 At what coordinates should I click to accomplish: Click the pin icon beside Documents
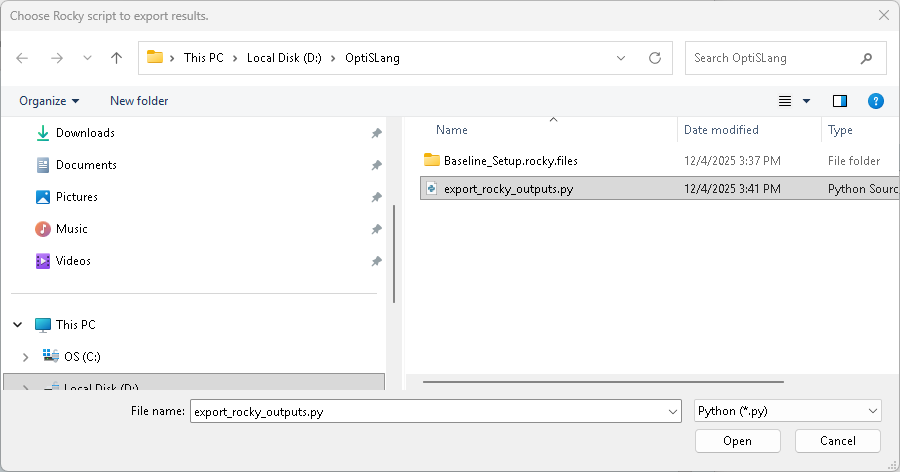[377, 165]
